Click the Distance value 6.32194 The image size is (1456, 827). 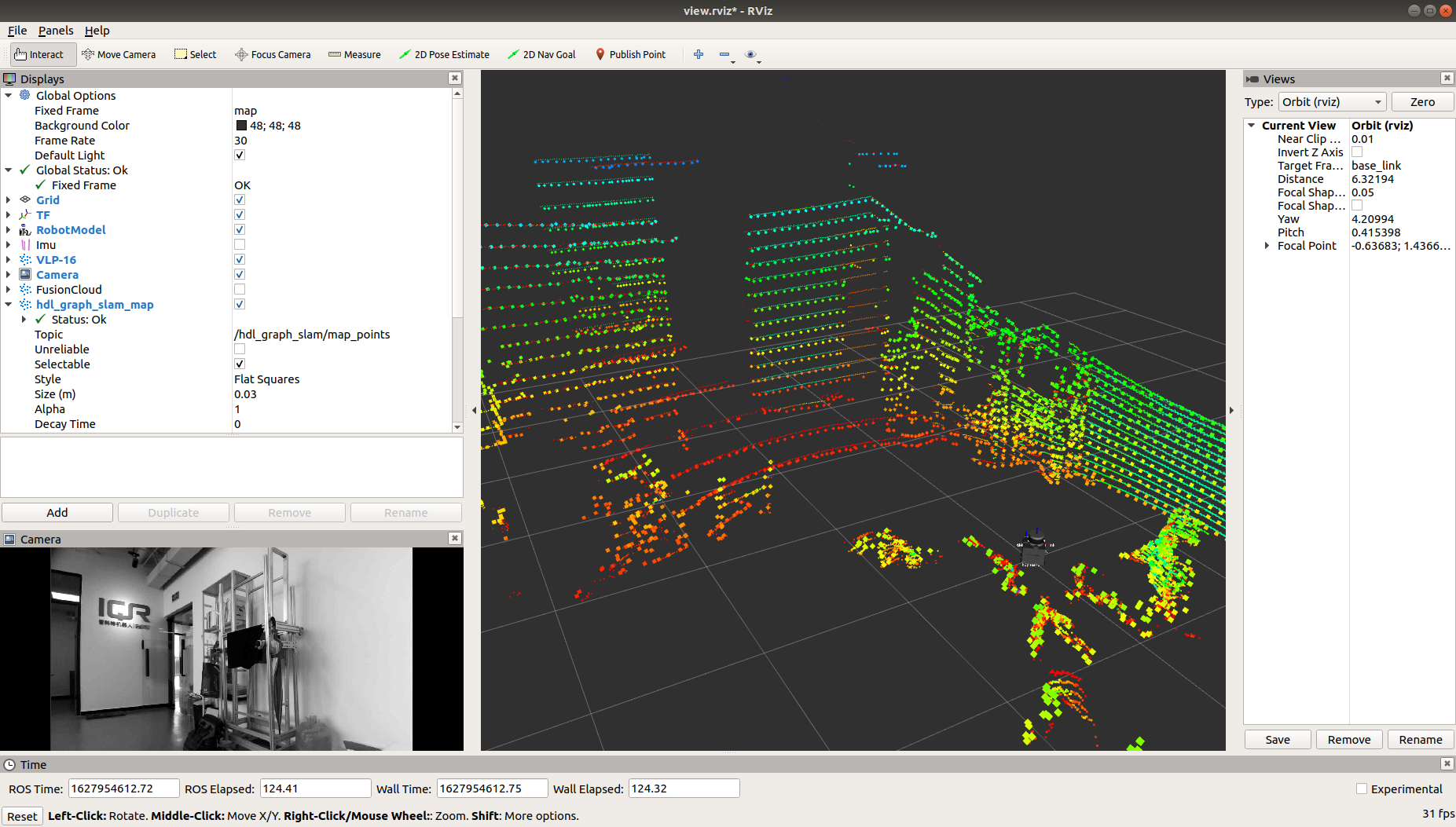tap(1373, 179)
